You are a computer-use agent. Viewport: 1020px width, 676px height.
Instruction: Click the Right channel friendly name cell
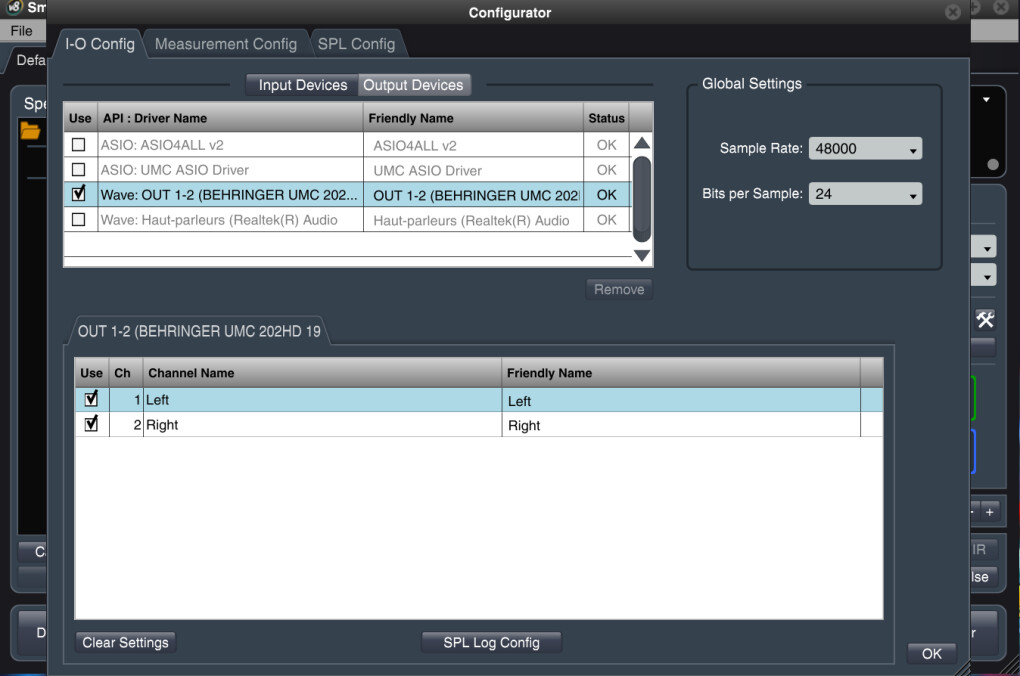tap(681, 425)
